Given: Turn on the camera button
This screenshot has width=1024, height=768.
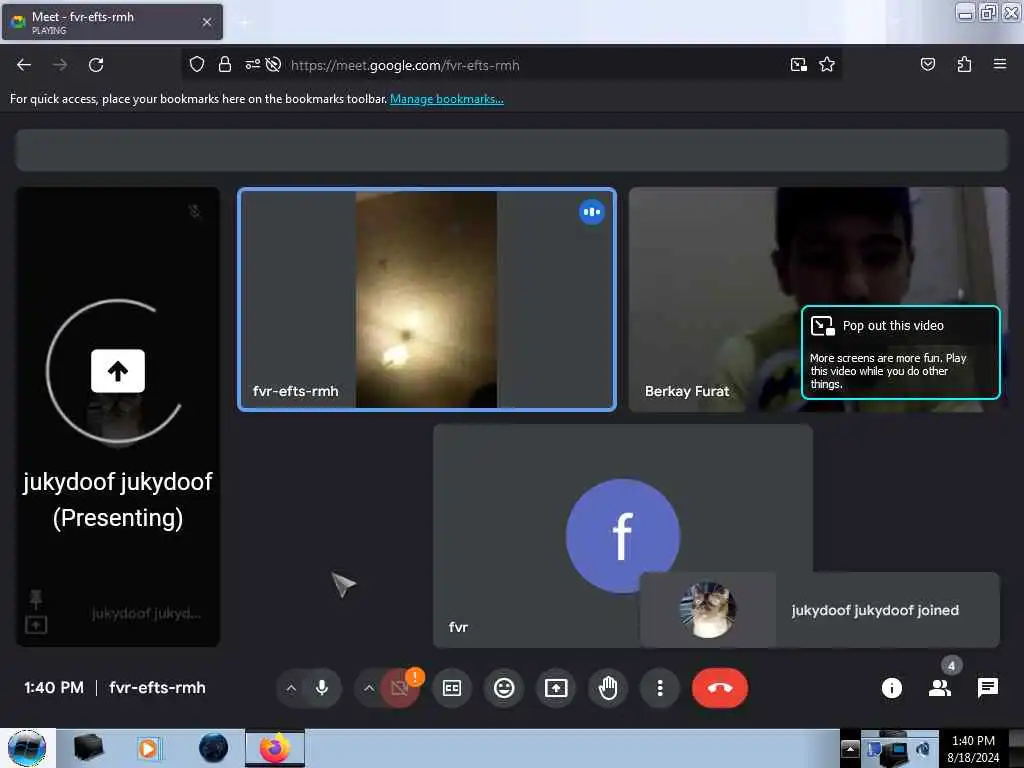Looking at the screenshot, I should [x=399, y=688].
